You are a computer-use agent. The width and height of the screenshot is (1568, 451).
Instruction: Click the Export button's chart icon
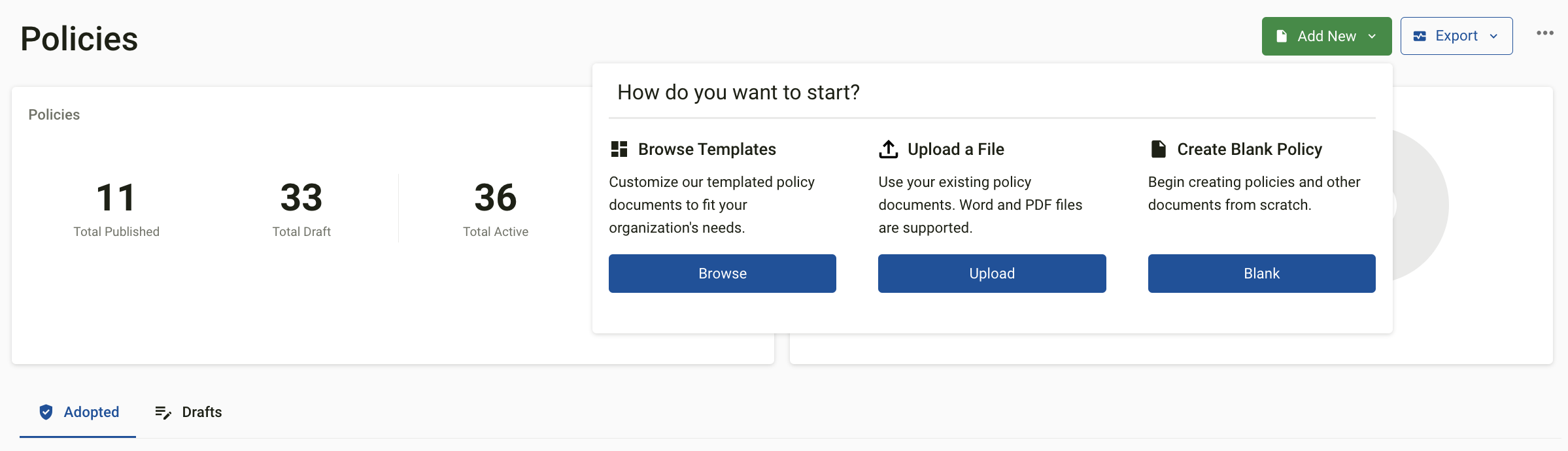pos(1420,36)
